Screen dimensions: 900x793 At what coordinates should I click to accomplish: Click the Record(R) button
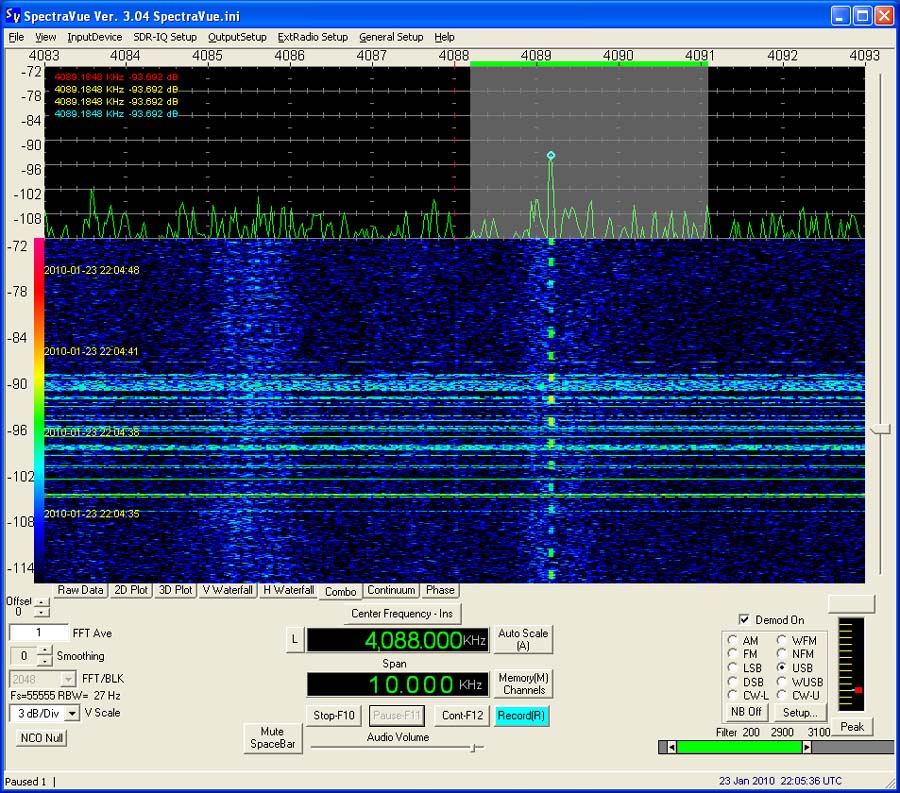click(x=521, y=716)
